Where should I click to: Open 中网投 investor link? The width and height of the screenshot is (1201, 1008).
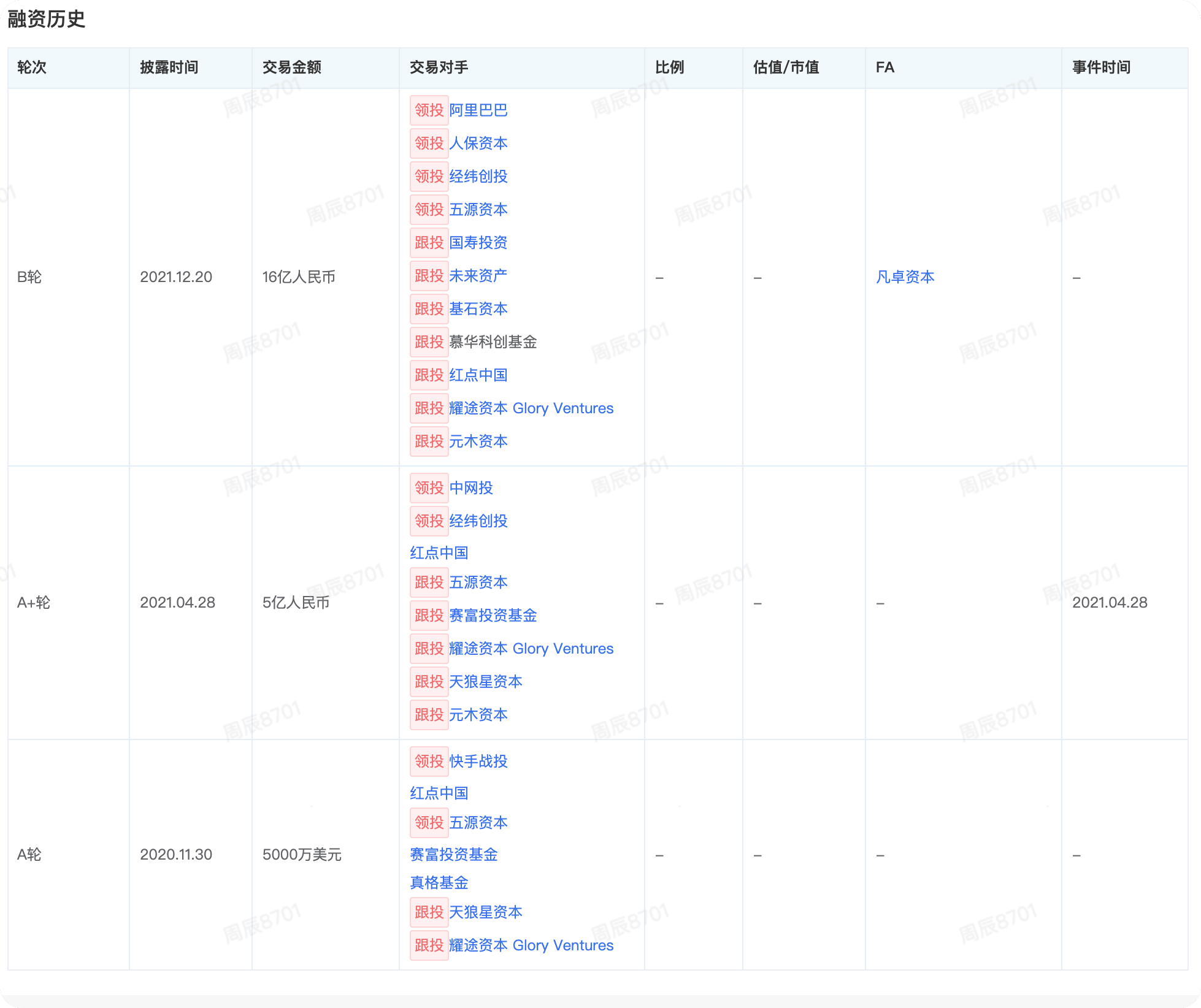pyautogui.click(x=471, y=488)
